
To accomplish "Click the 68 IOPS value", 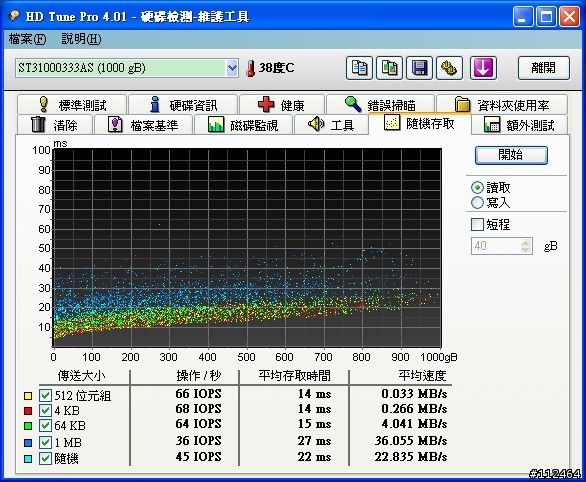I will [x=198, y=409].
